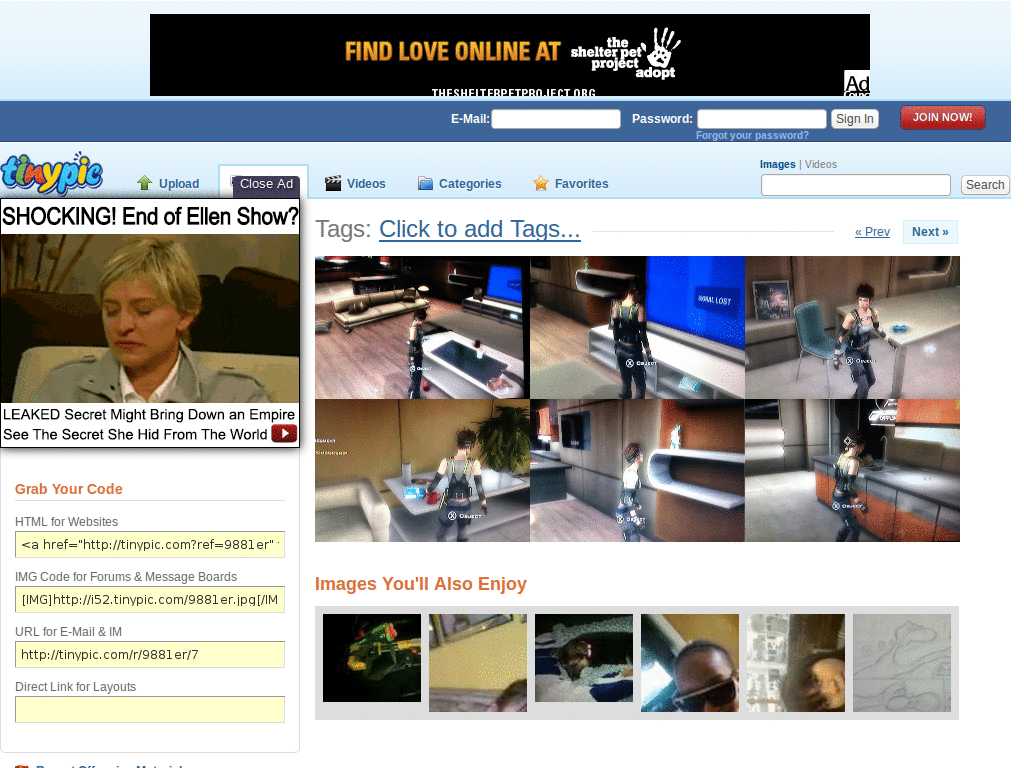Open the Videos menu item
Image resolution: width=1024 pixels, height=768 pixels.
(x=366, y=184)
